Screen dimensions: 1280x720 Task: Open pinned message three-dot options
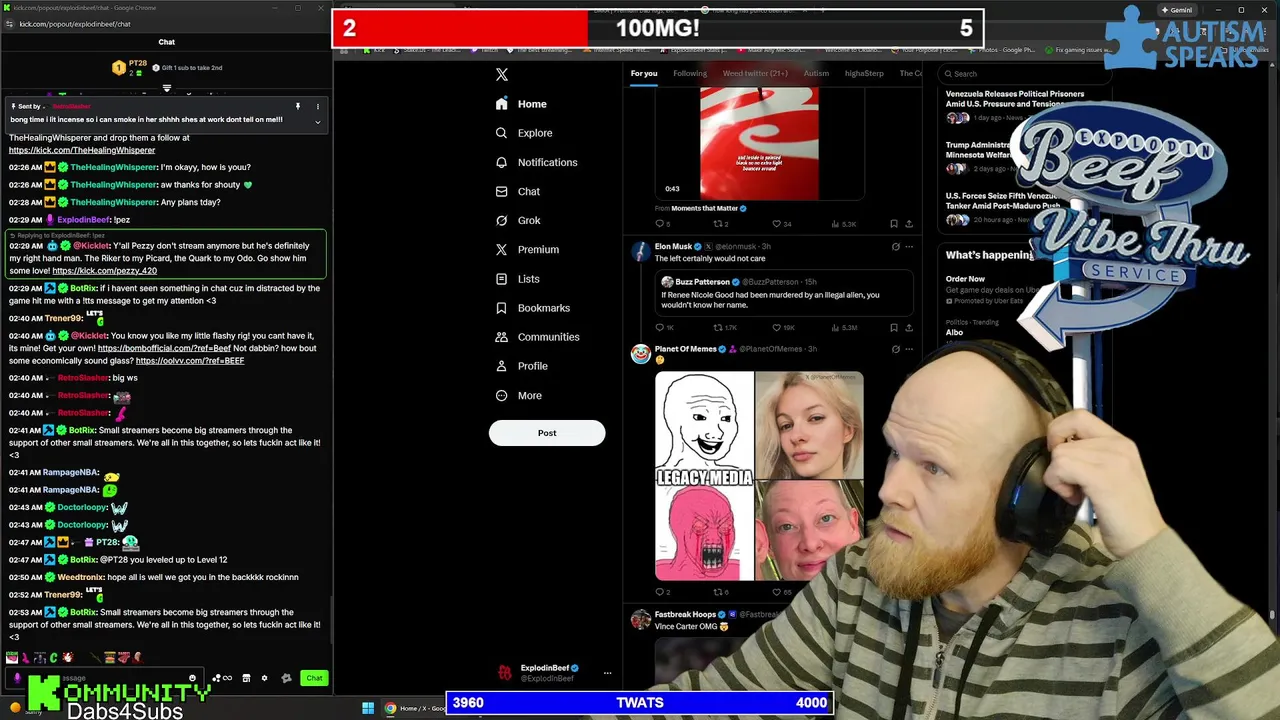[x=317, y=106]
